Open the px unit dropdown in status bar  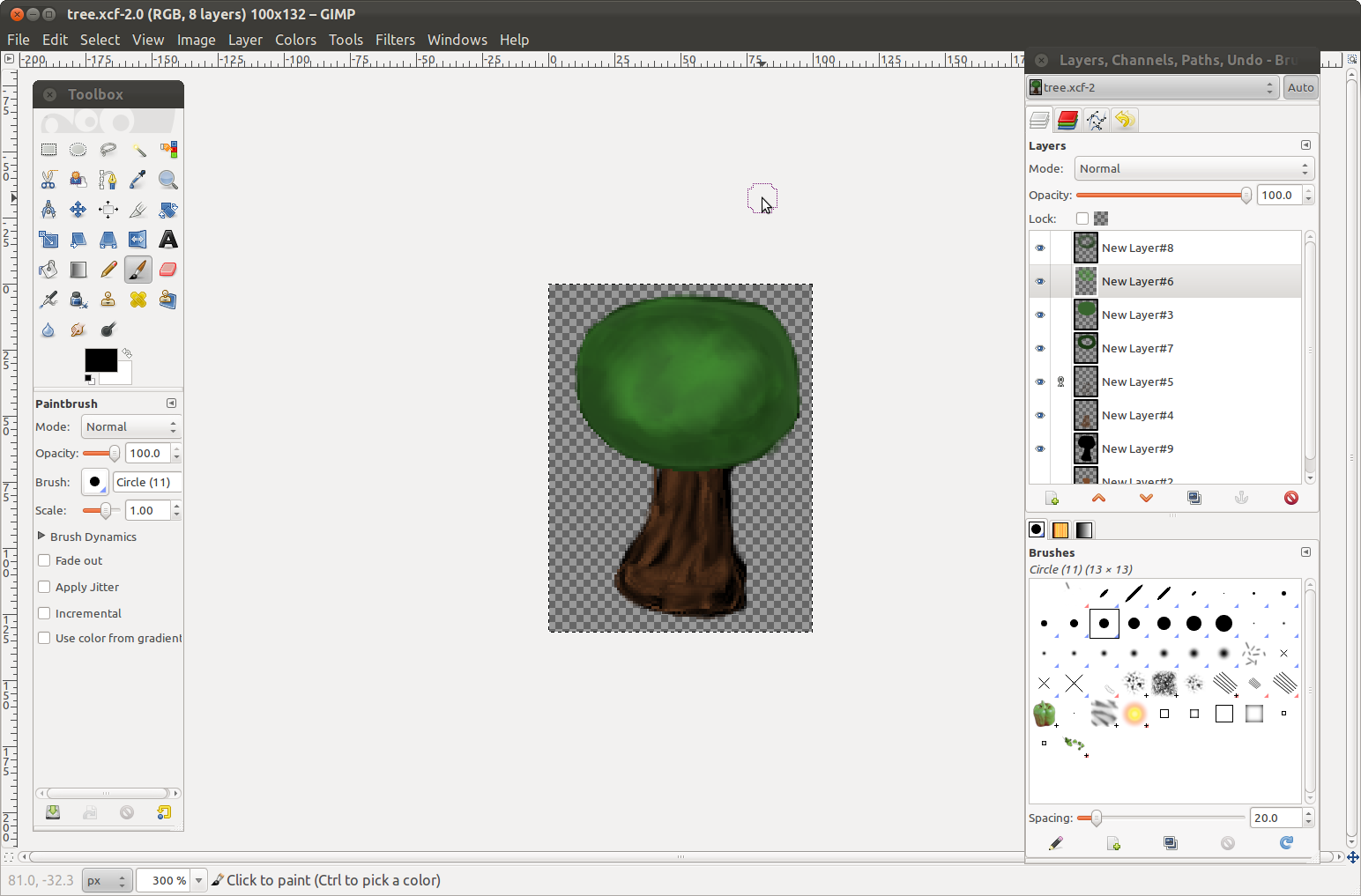point(108,880)
